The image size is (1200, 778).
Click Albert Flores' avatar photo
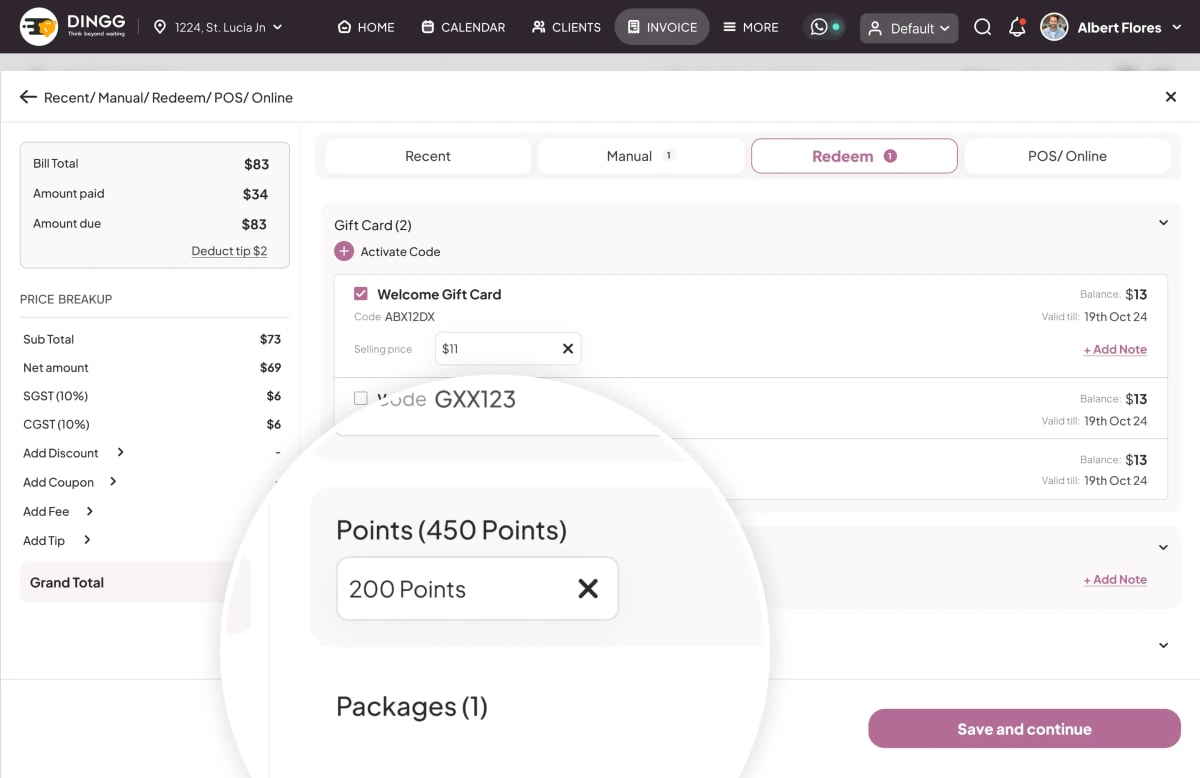(x=1054, y=27)
